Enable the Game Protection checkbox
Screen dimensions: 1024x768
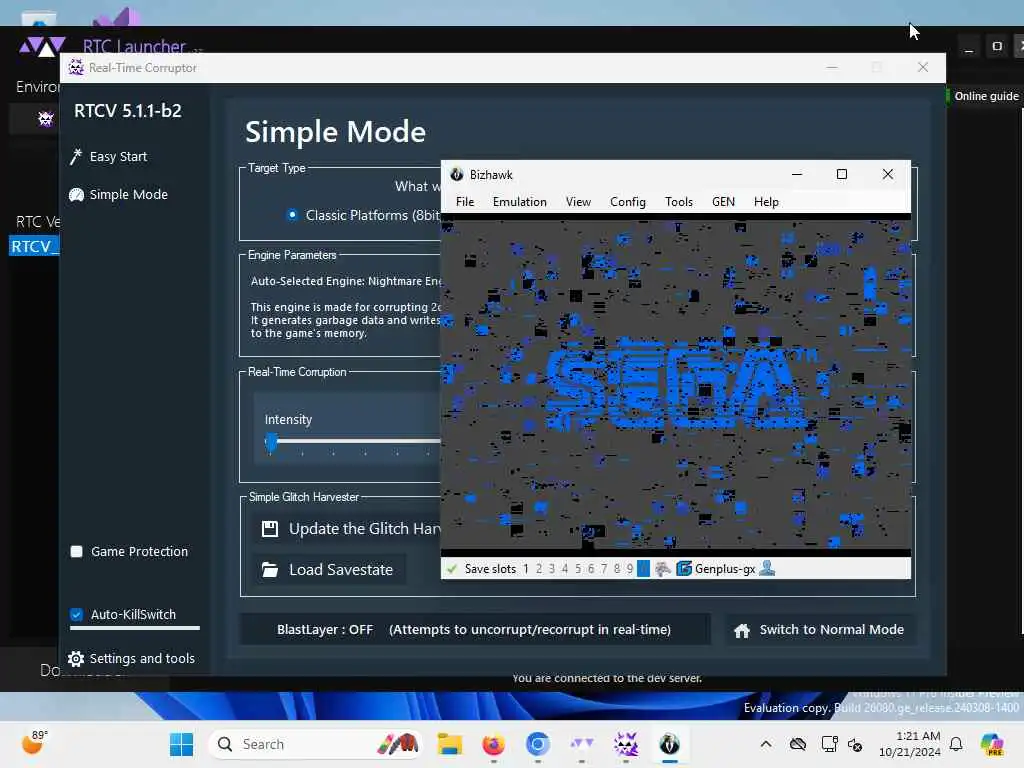(76, 552)
